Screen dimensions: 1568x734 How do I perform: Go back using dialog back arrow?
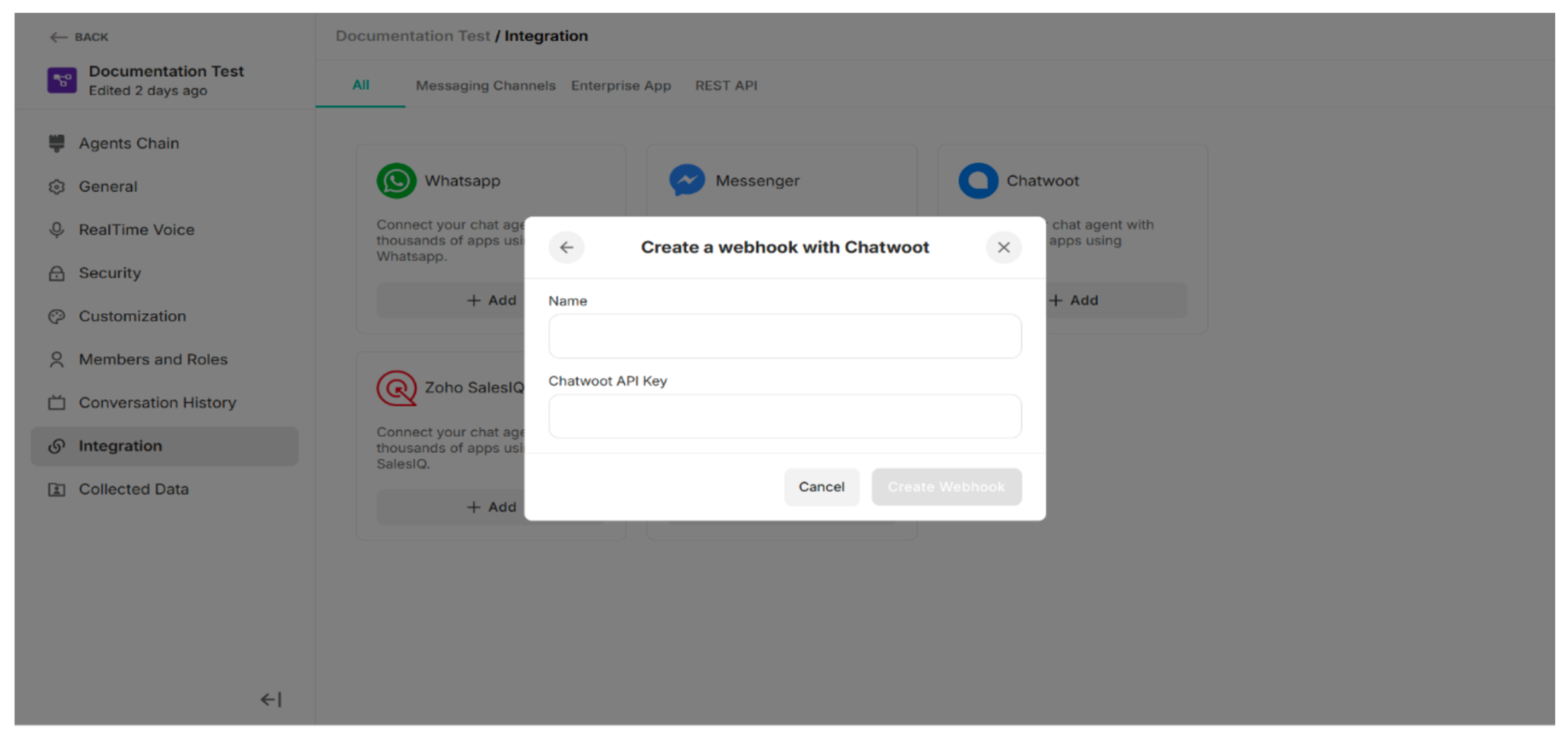(567, 247)
